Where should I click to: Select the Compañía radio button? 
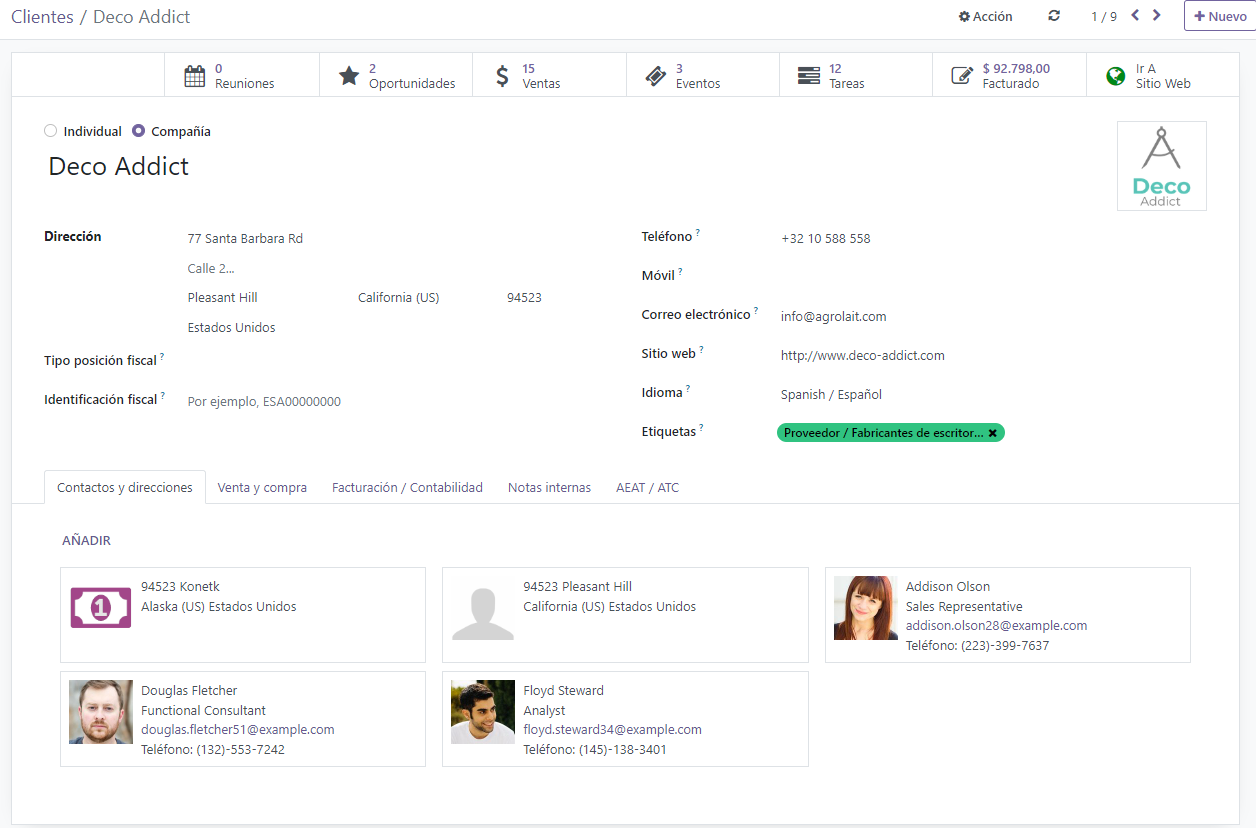coord(136,130)
